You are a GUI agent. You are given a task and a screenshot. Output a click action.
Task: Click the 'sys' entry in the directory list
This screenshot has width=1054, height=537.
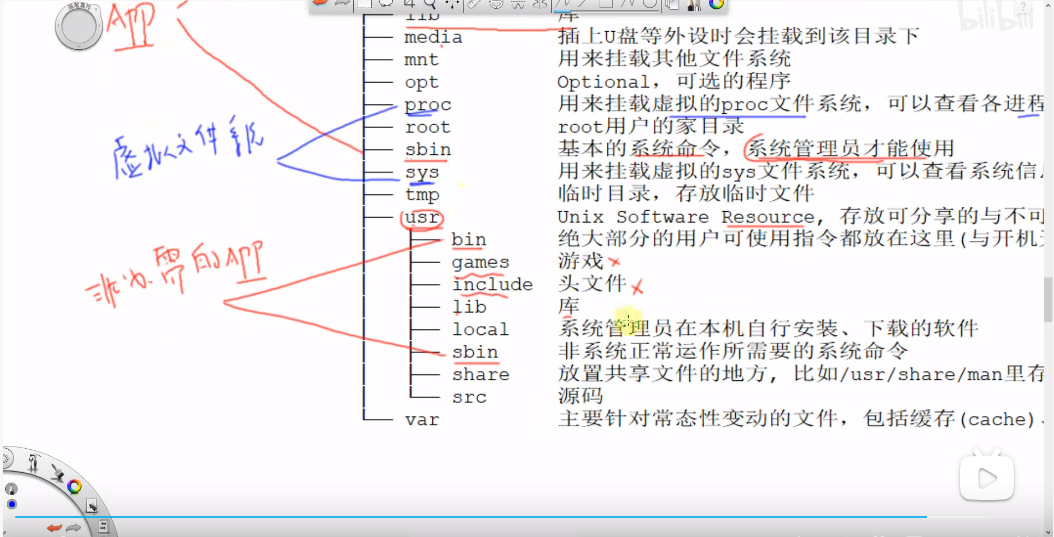tap(421, 173)
